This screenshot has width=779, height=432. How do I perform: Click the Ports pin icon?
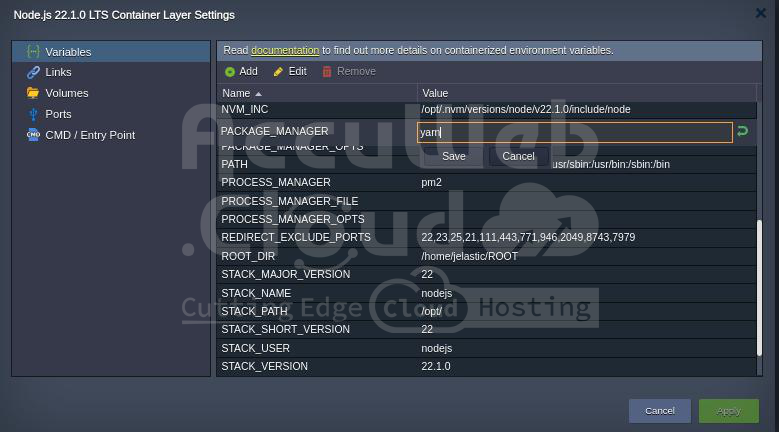33,114
